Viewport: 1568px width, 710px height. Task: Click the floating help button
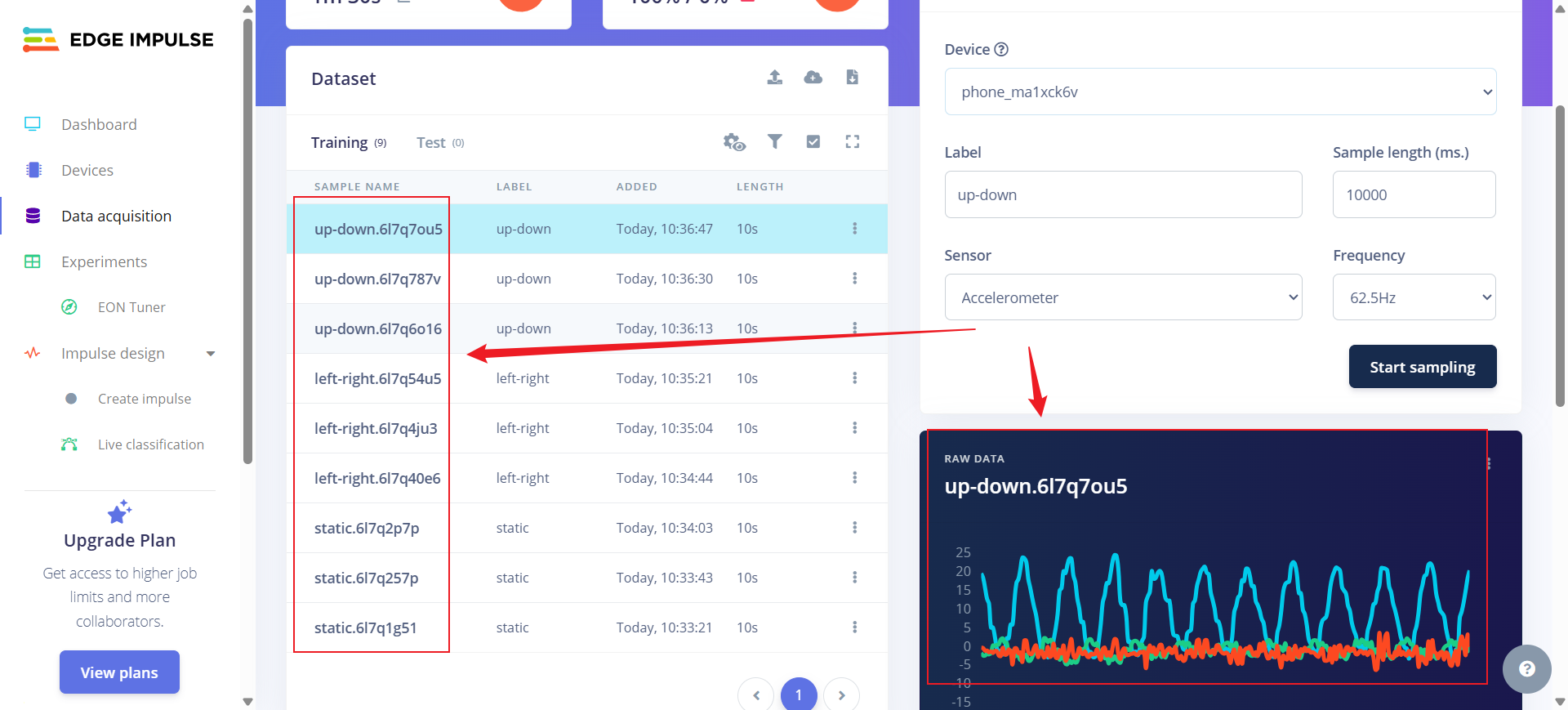click(1526, 669)
